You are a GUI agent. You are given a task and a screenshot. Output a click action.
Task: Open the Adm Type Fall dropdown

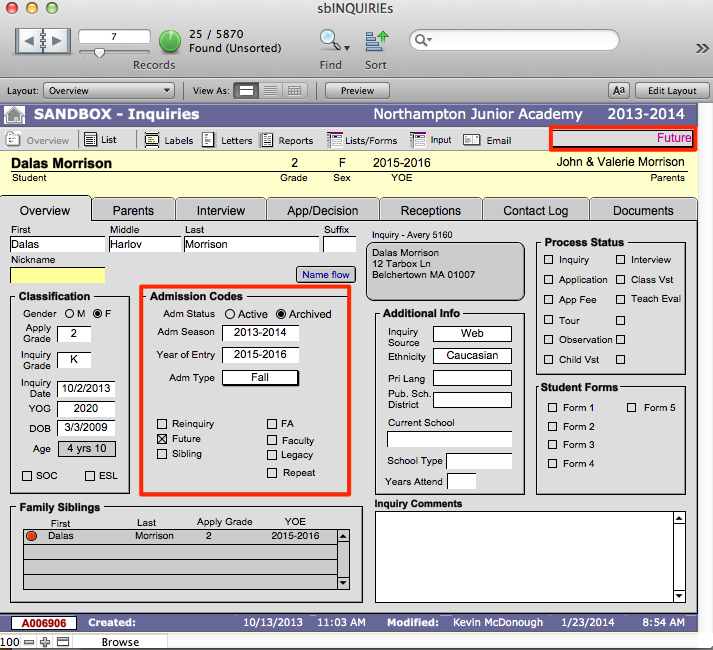(x=260, y=377)
